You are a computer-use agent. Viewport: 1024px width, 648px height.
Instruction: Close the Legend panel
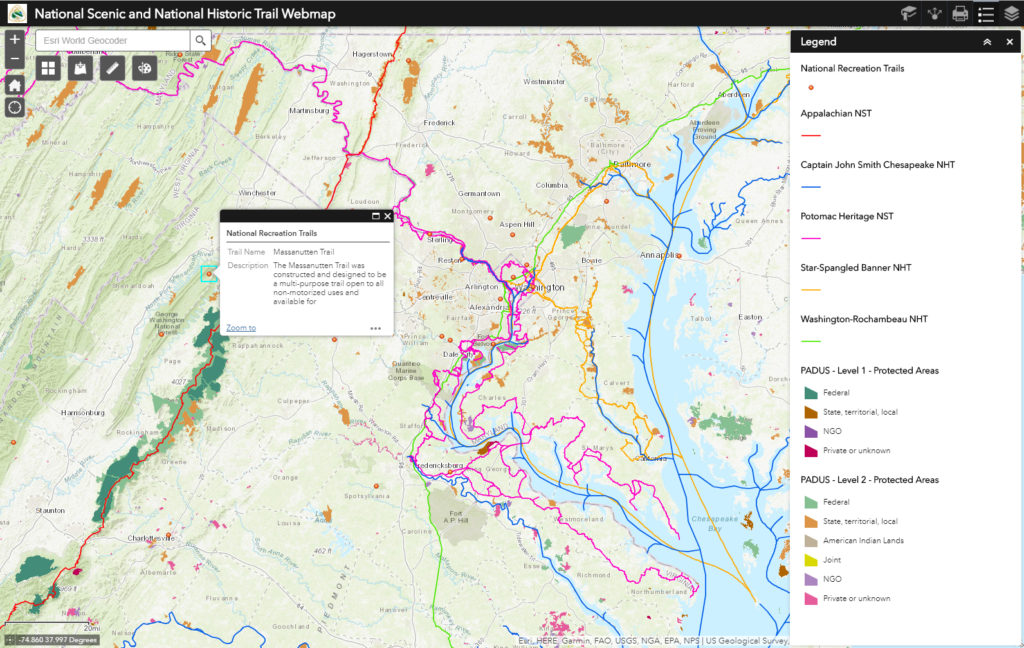[x=1009, y=41]
